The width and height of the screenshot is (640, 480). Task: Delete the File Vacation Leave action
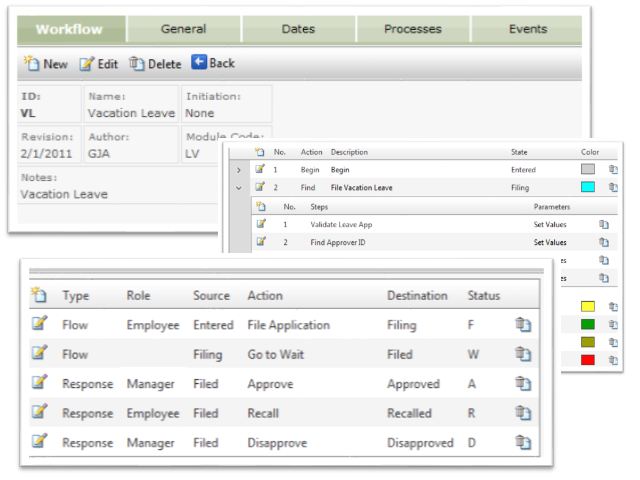pos(613,187)
